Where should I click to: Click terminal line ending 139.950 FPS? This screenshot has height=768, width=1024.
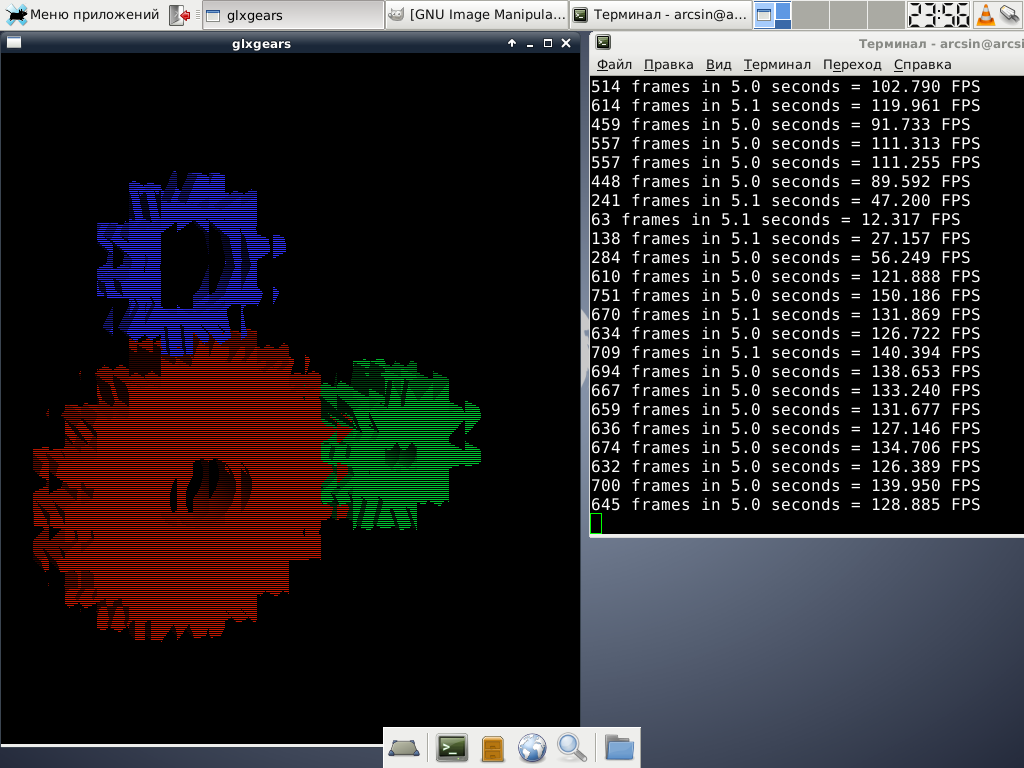click(x=786, y=485)
